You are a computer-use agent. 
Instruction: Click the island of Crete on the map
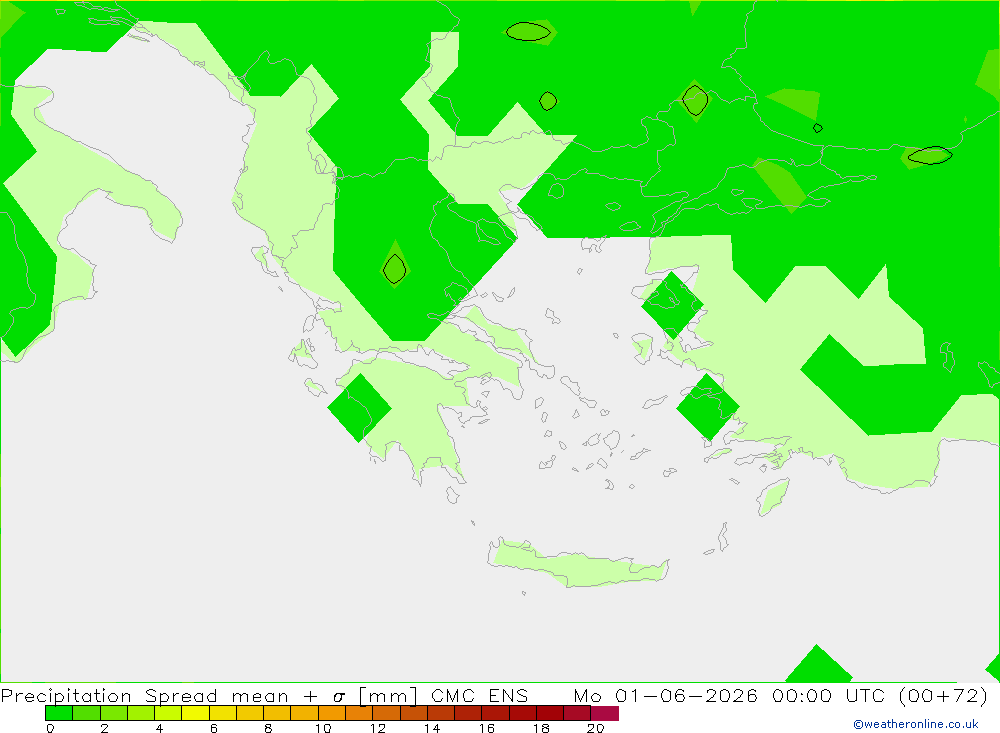(577, 564)
